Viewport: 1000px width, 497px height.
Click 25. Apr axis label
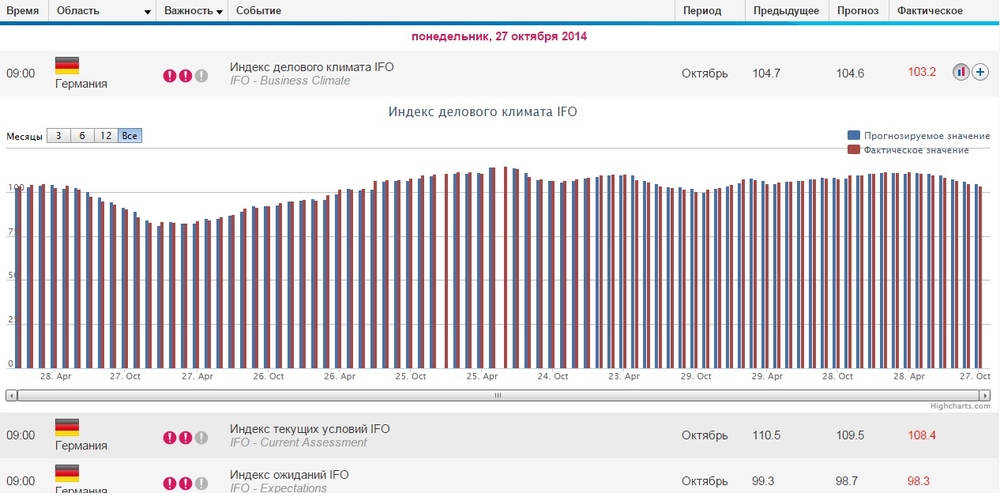tap(482, 376)
